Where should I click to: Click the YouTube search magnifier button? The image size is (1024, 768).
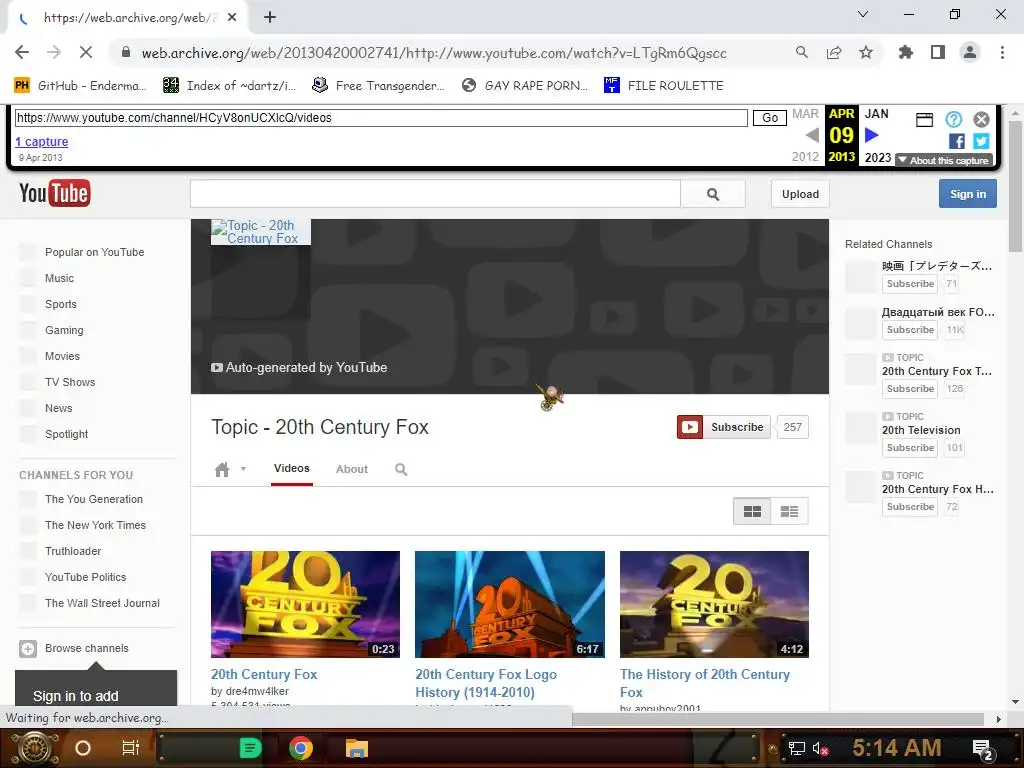713,194
